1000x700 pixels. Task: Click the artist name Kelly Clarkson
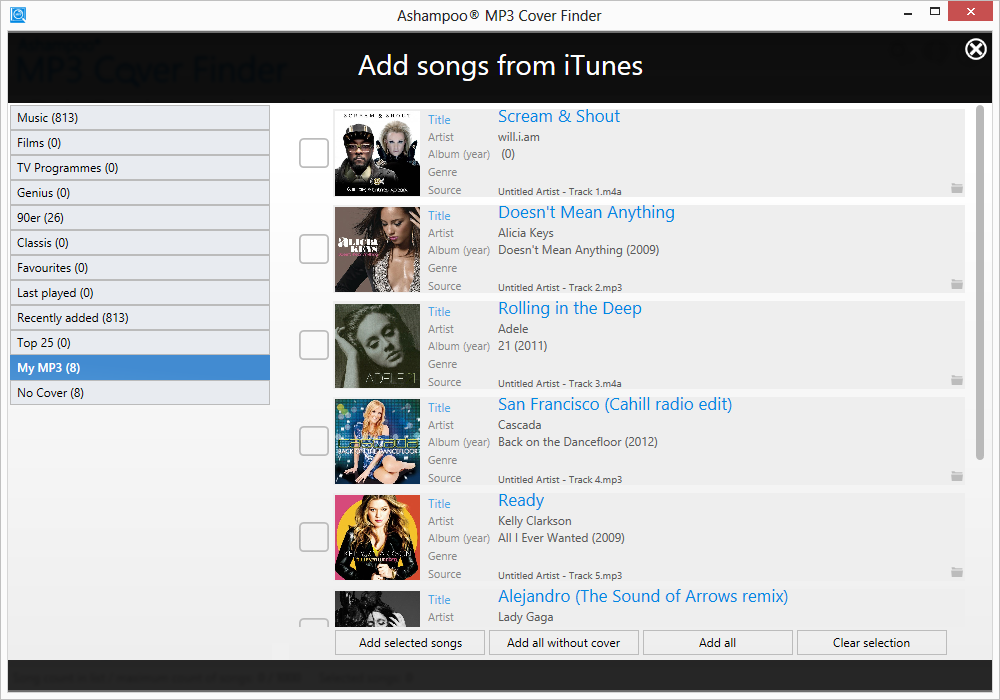534,521
